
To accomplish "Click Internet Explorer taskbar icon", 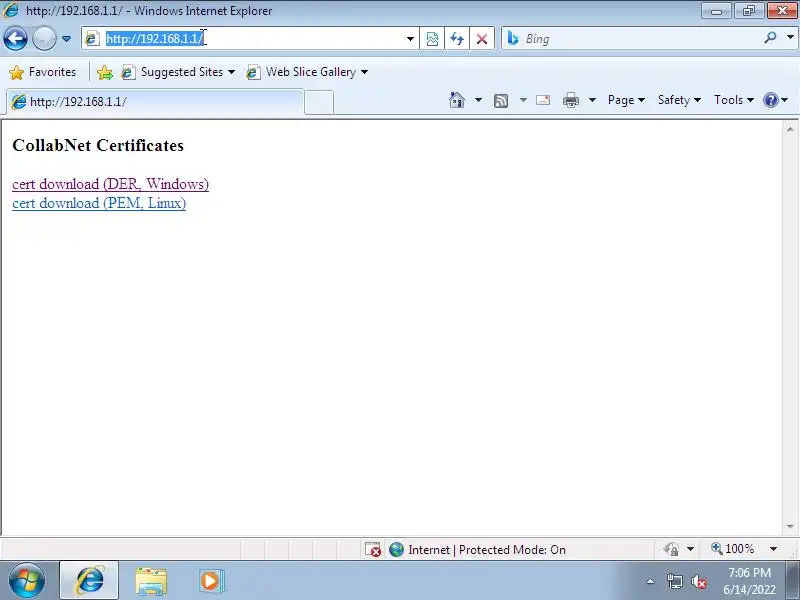I will [x=89, y=580].
